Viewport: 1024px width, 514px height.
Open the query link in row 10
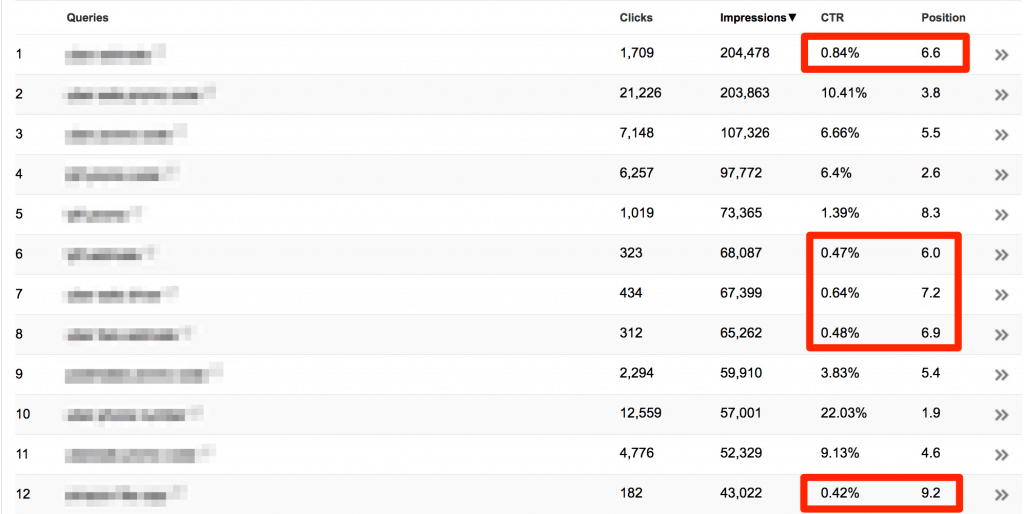(x=128, y=414)
